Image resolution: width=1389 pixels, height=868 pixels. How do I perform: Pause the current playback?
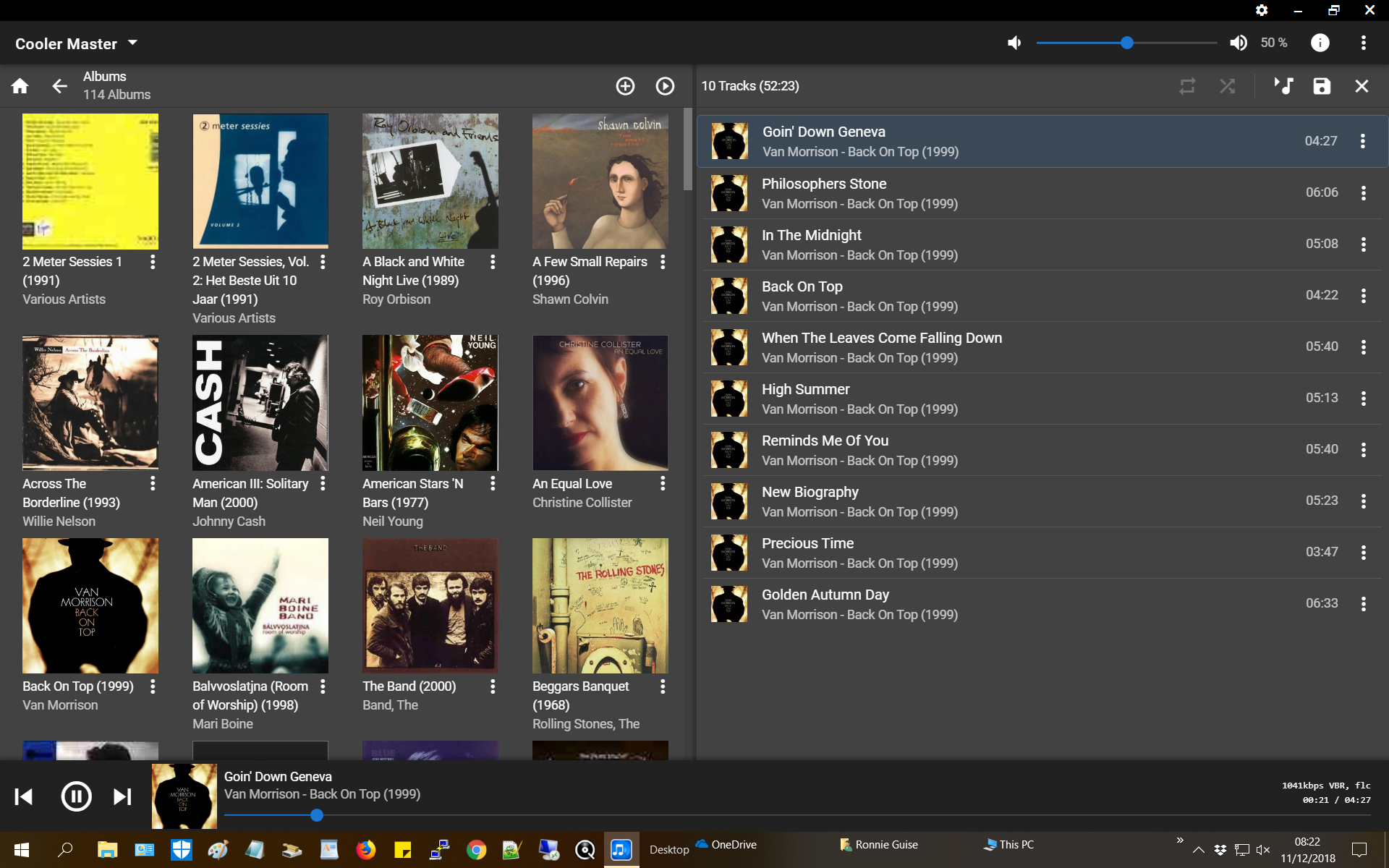point(76,796)
